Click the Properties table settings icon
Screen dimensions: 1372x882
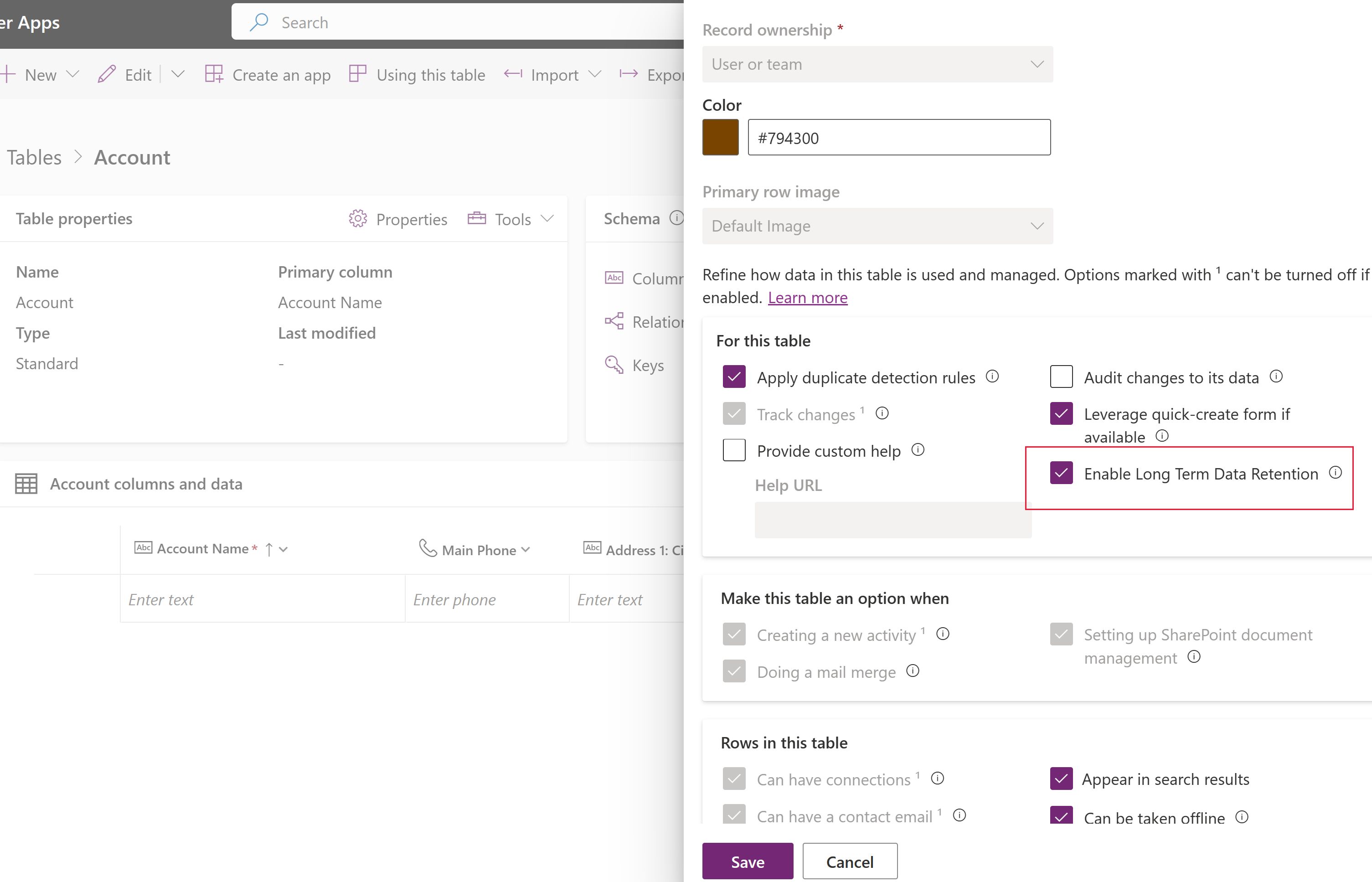click(356, 218)
